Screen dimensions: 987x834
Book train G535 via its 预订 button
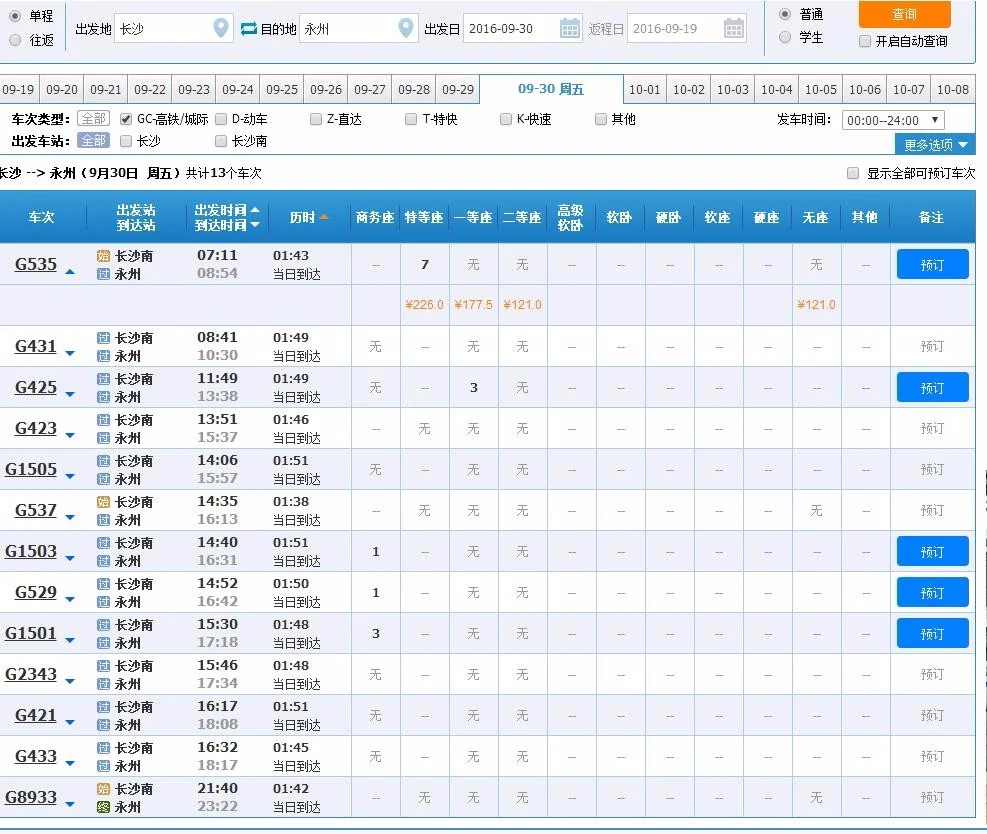coord(932,264)
